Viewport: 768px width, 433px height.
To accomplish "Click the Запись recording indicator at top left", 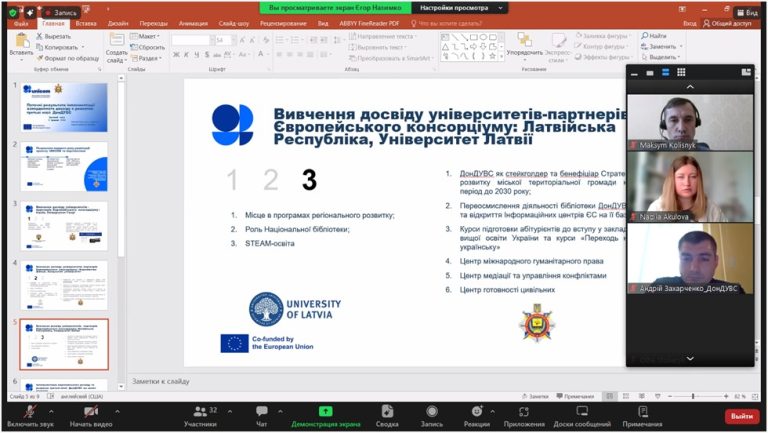I will tap(61, 13).
